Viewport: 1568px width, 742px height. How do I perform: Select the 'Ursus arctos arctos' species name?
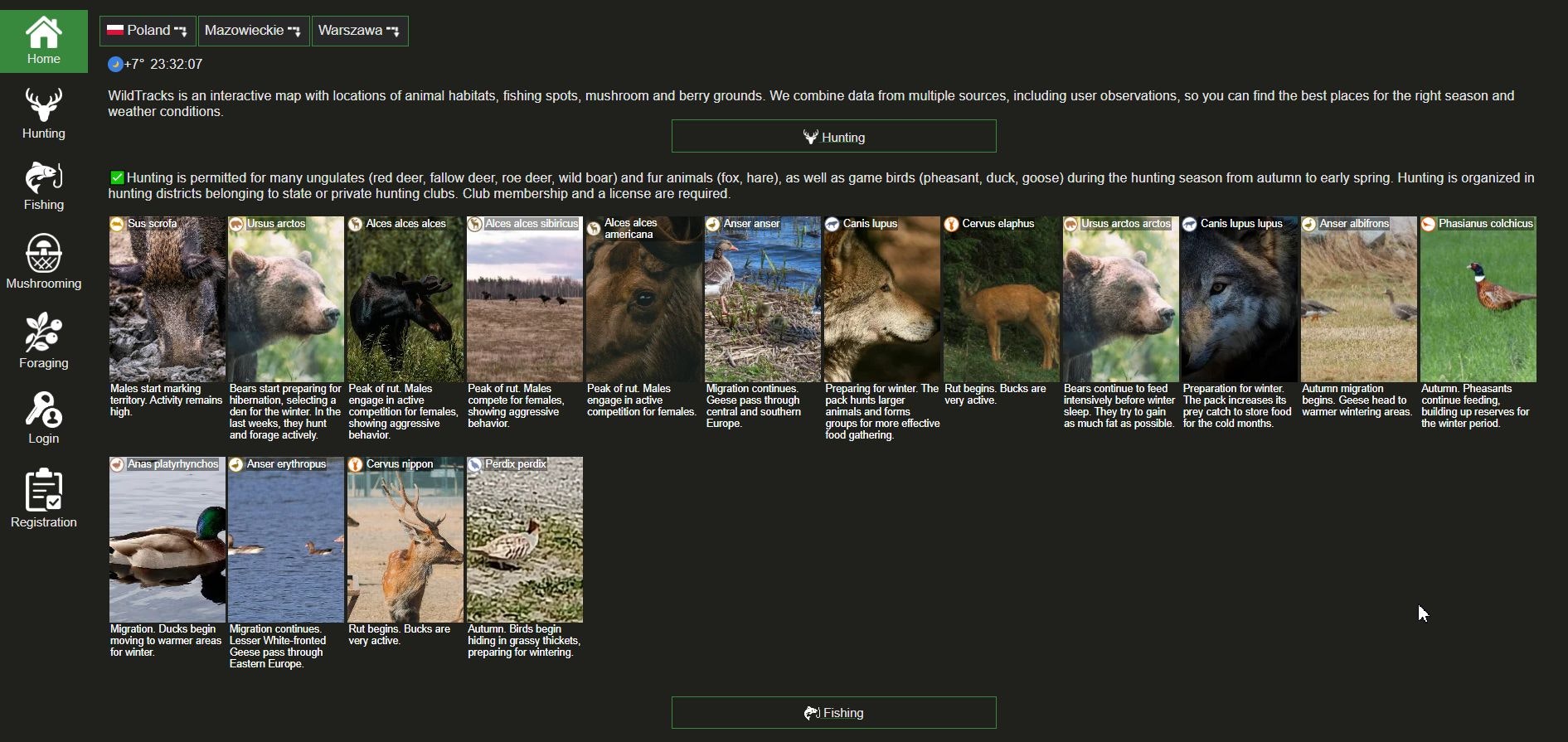(1126, 224)
